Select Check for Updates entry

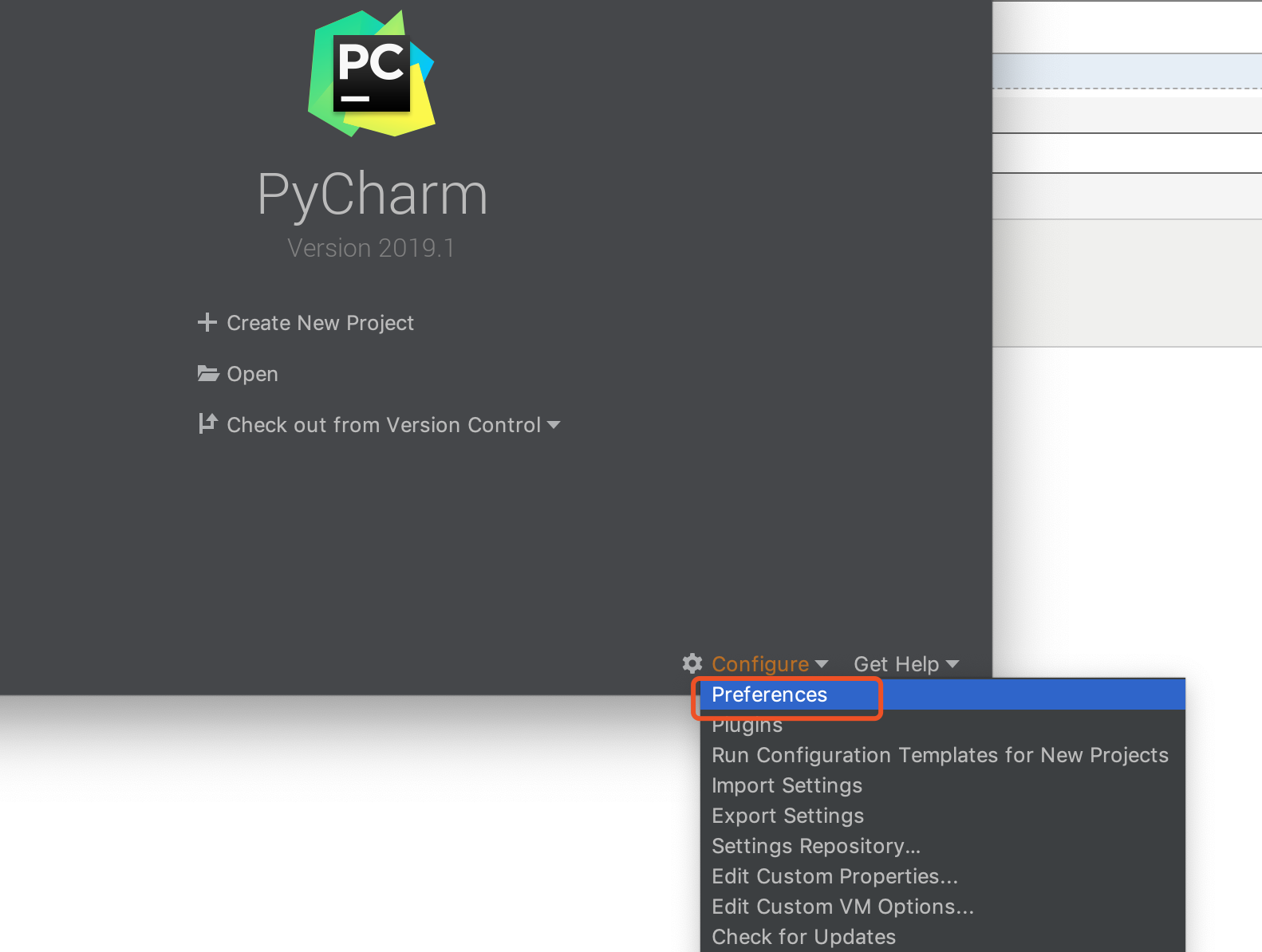942,937
